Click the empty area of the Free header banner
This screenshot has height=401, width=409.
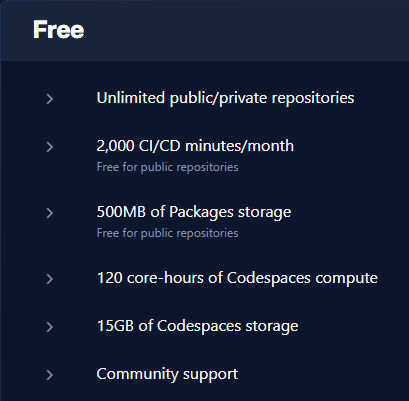pos(247,30)
